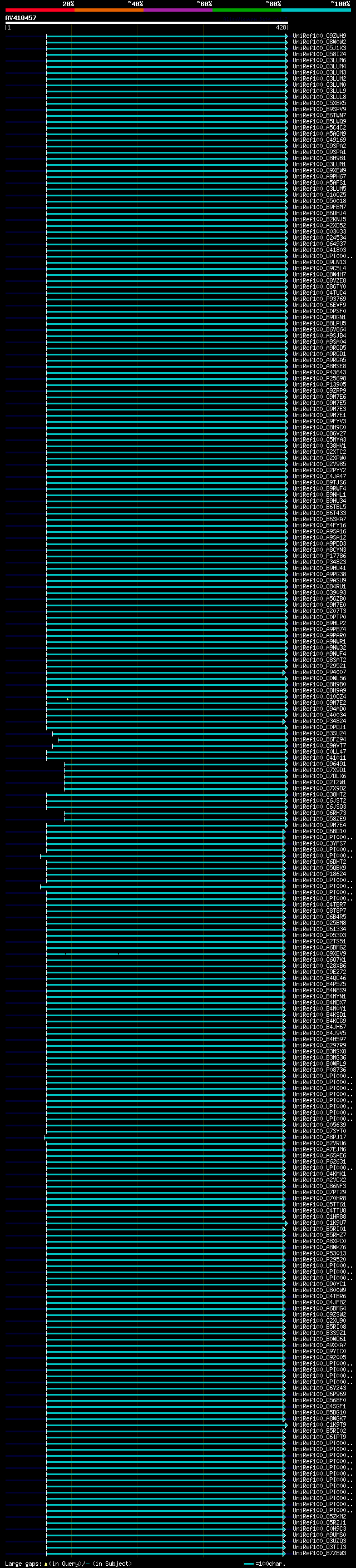Click the '=100char.' scale legend bar
Screen dimensions: 356x1568
point(249,1564)
